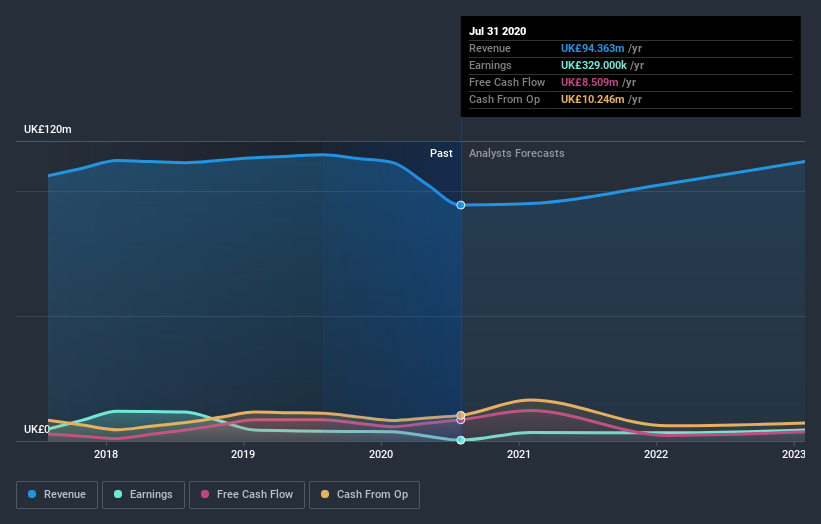This screenshot has height=524, width=821.
Task: Toggle the Earnings series legend button
Action: [143, 495]
